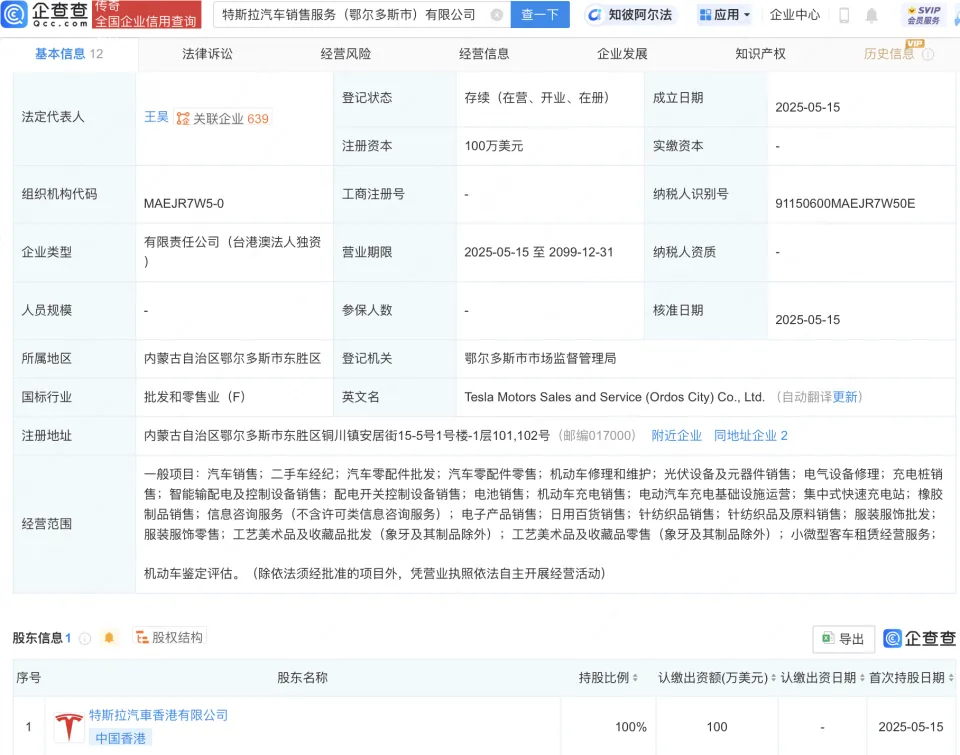The height and width of the screenshot is (755, 960).
Task: Open the notifications bell in header
Action: point(872,15)
